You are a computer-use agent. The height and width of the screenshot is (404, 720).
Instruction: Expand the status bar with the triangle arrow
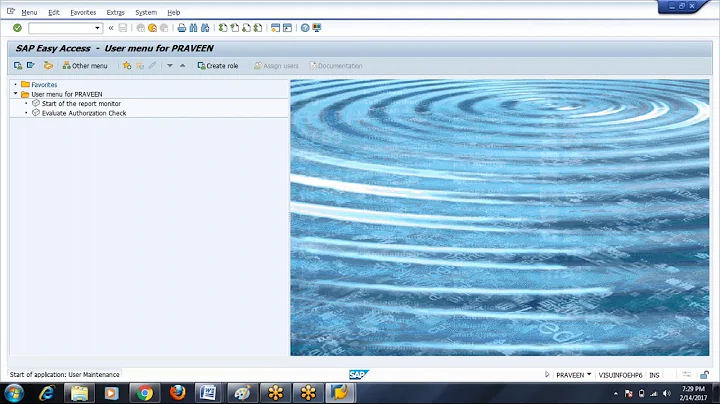pyautogui.click(x=547, y=375)
